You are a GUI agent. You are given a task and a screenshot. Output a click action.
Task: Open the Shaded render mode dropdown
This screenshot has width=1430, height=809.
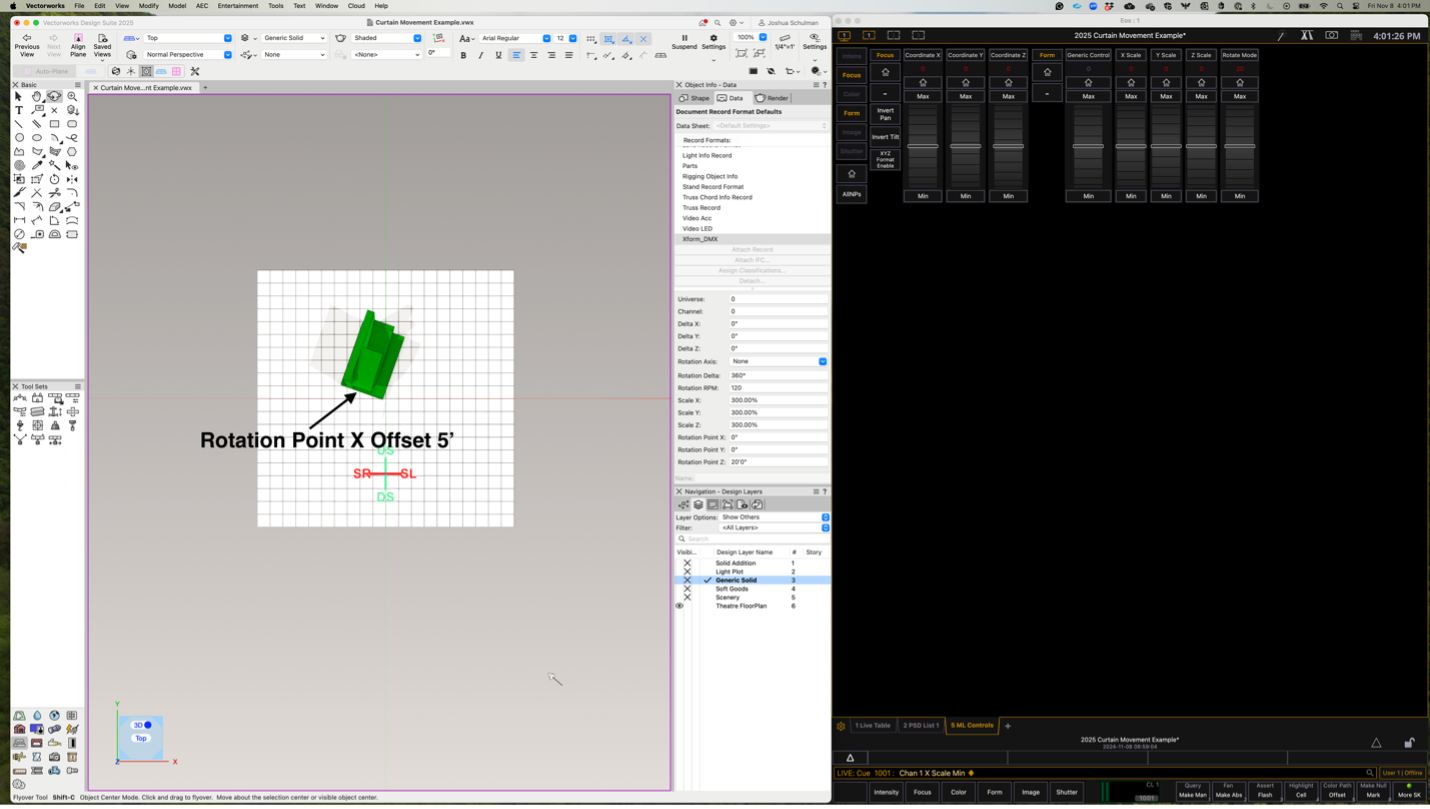(386, 38)
